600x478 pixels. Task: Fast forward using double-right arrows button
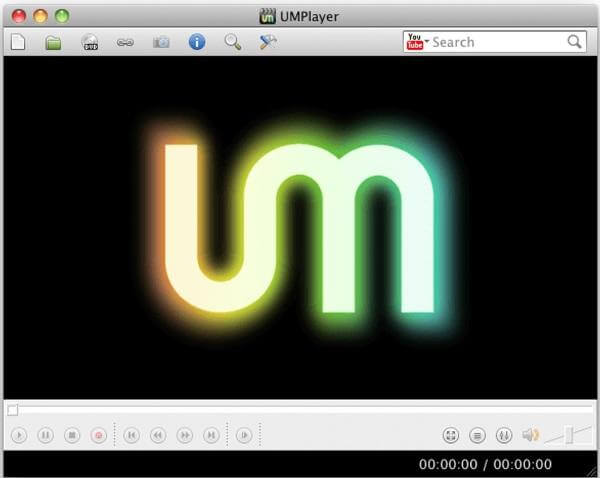pos(185,435)
